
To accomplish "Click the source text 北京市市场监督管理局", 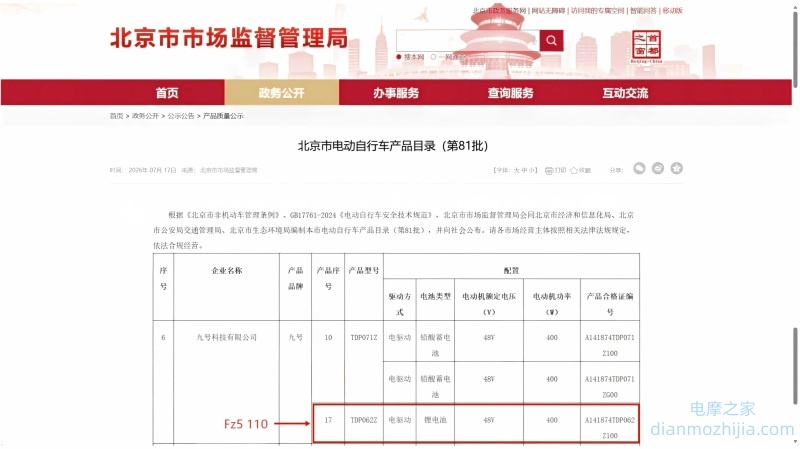I will 229,170.
